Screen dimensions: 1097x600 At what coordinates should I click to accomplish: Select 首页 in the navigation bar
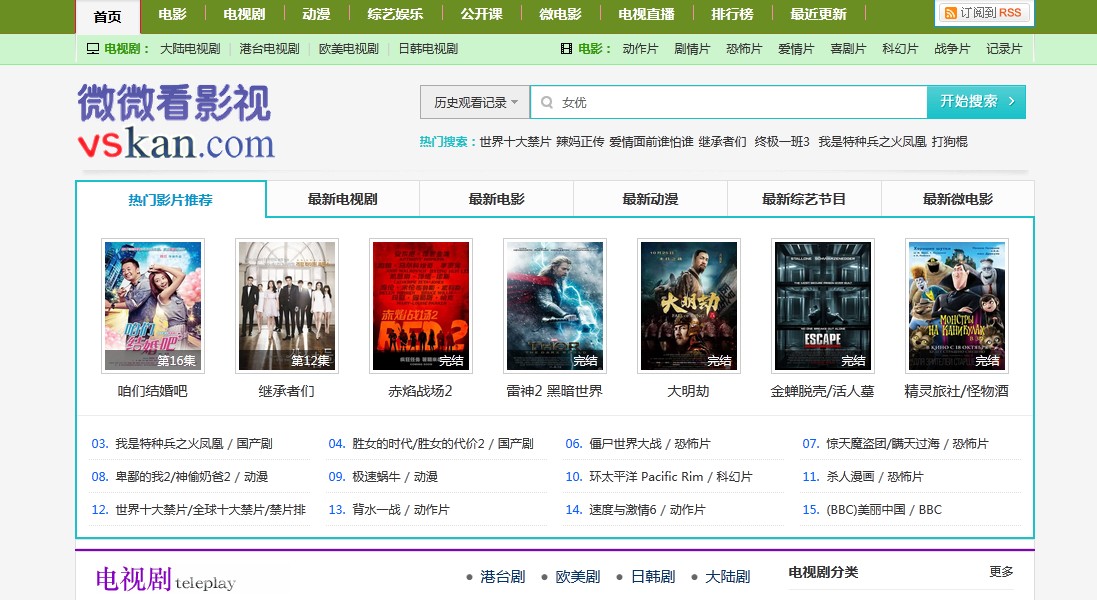pos(106,14)
